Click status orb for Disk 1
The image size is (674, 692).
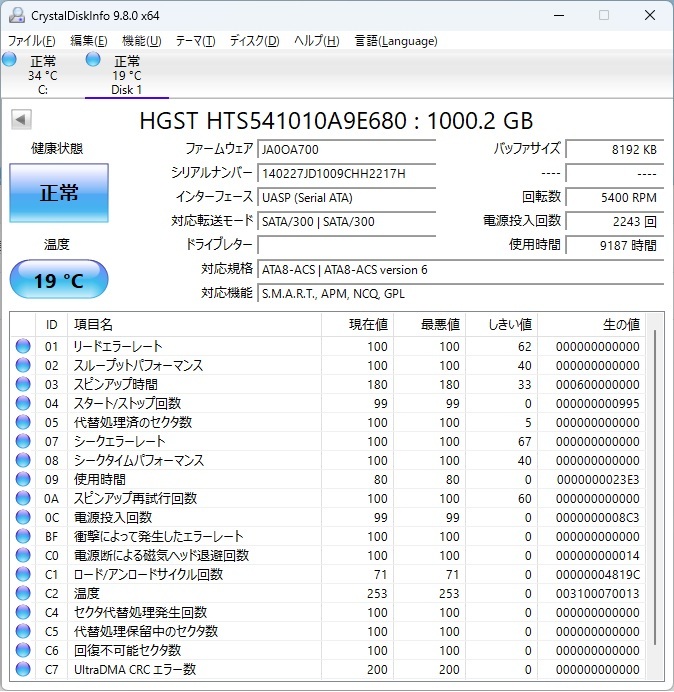pos(93,59)
